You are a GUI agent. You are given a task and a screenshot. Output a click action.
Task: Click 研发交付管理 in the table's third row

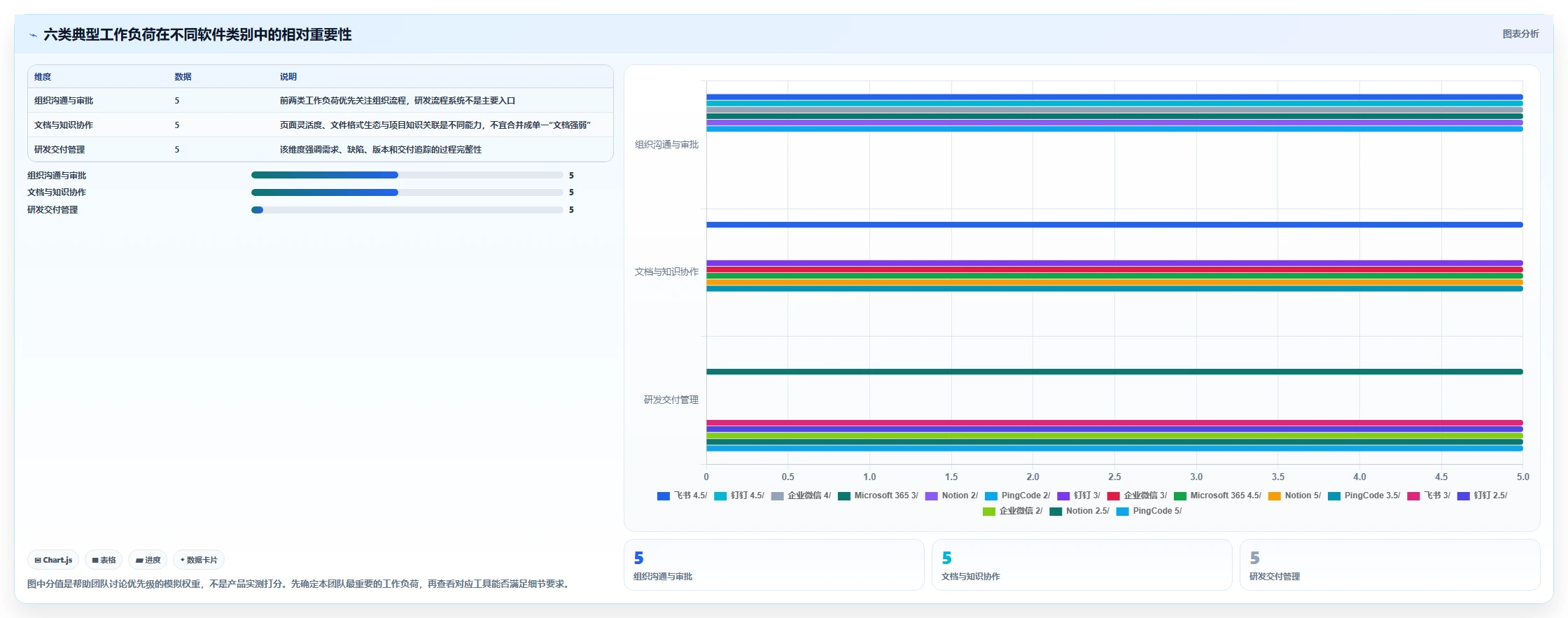pyautogui.click(x=59, y=150)
